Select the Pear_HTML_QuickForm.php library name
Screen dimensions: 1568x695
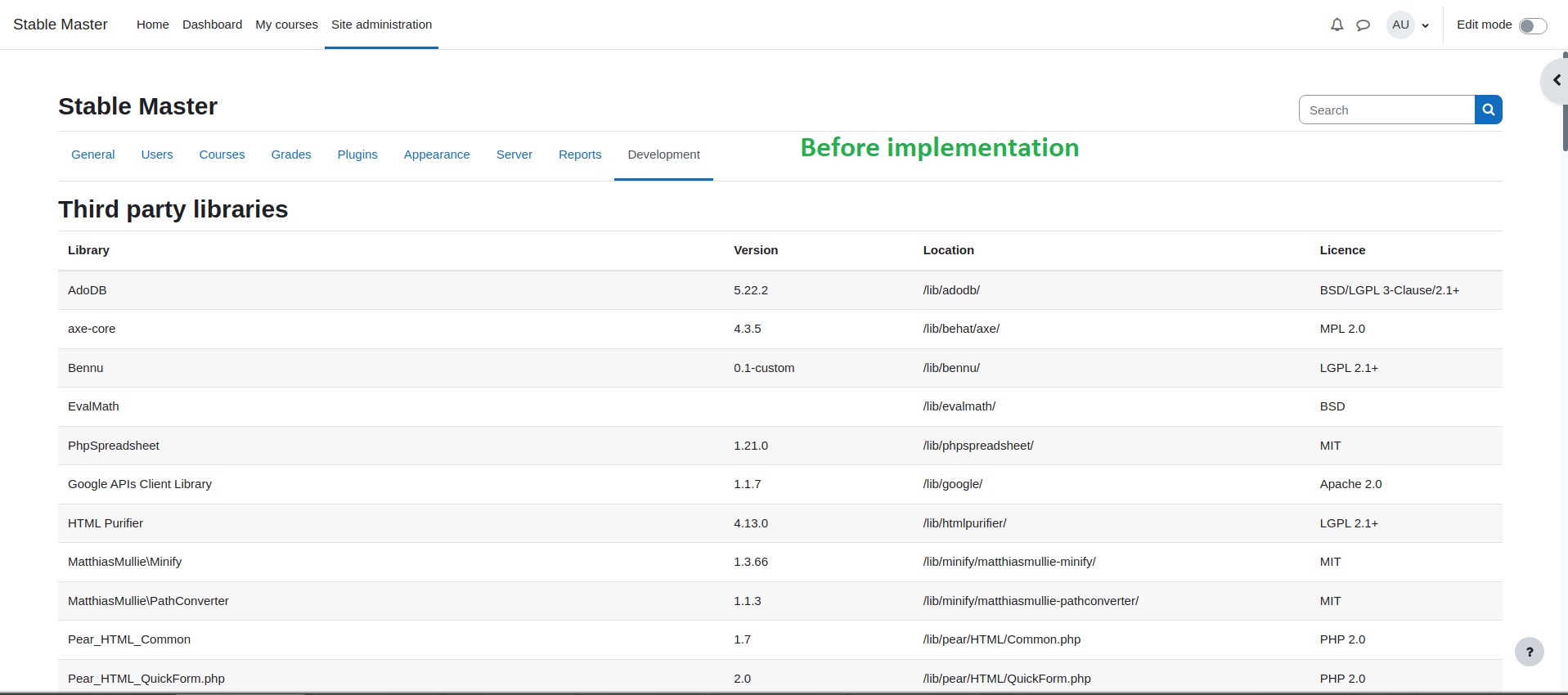pyautogui.click(x=146, y=679)
